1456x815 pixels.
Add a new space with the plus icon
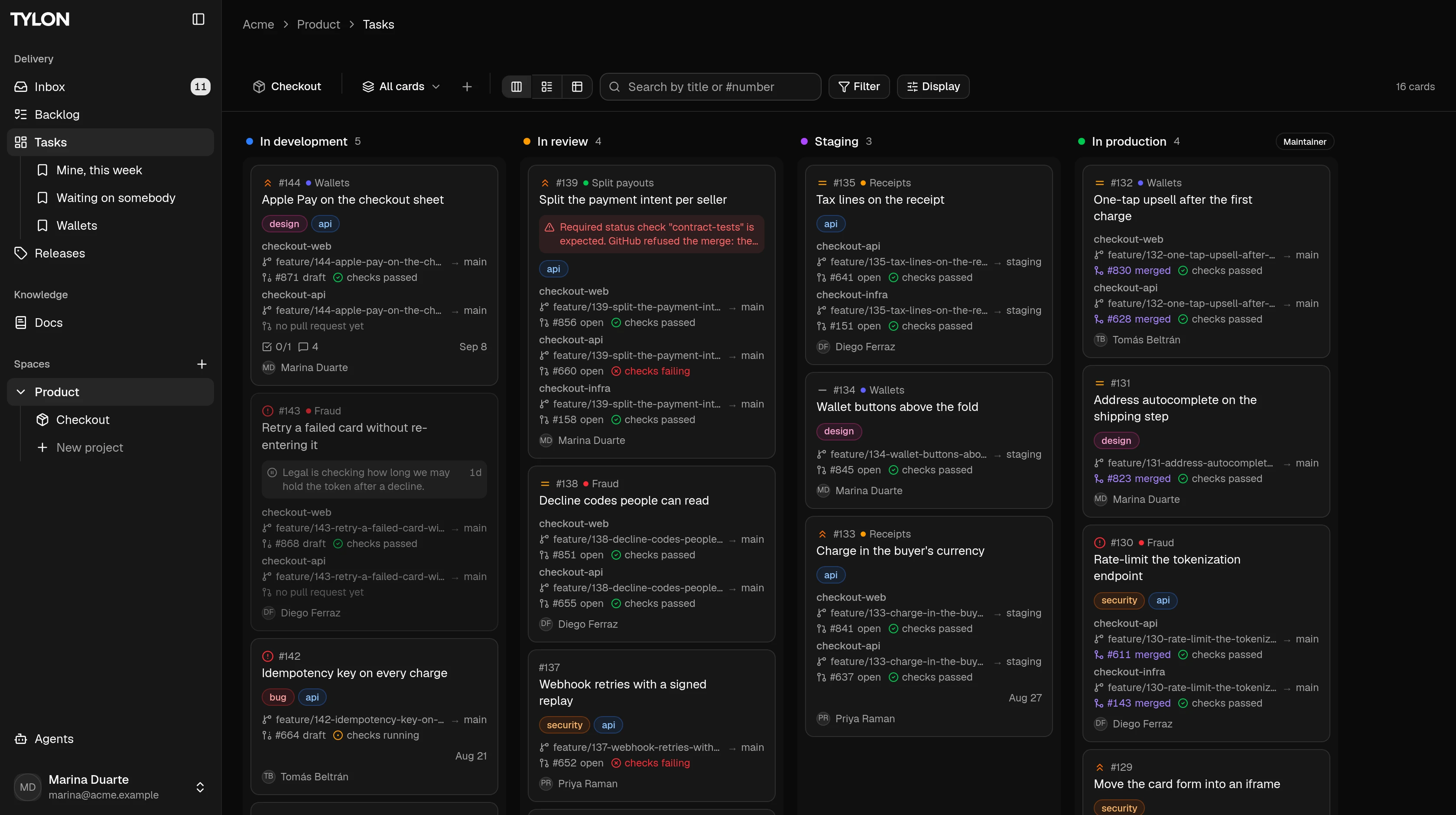click(x=202, y=364)
